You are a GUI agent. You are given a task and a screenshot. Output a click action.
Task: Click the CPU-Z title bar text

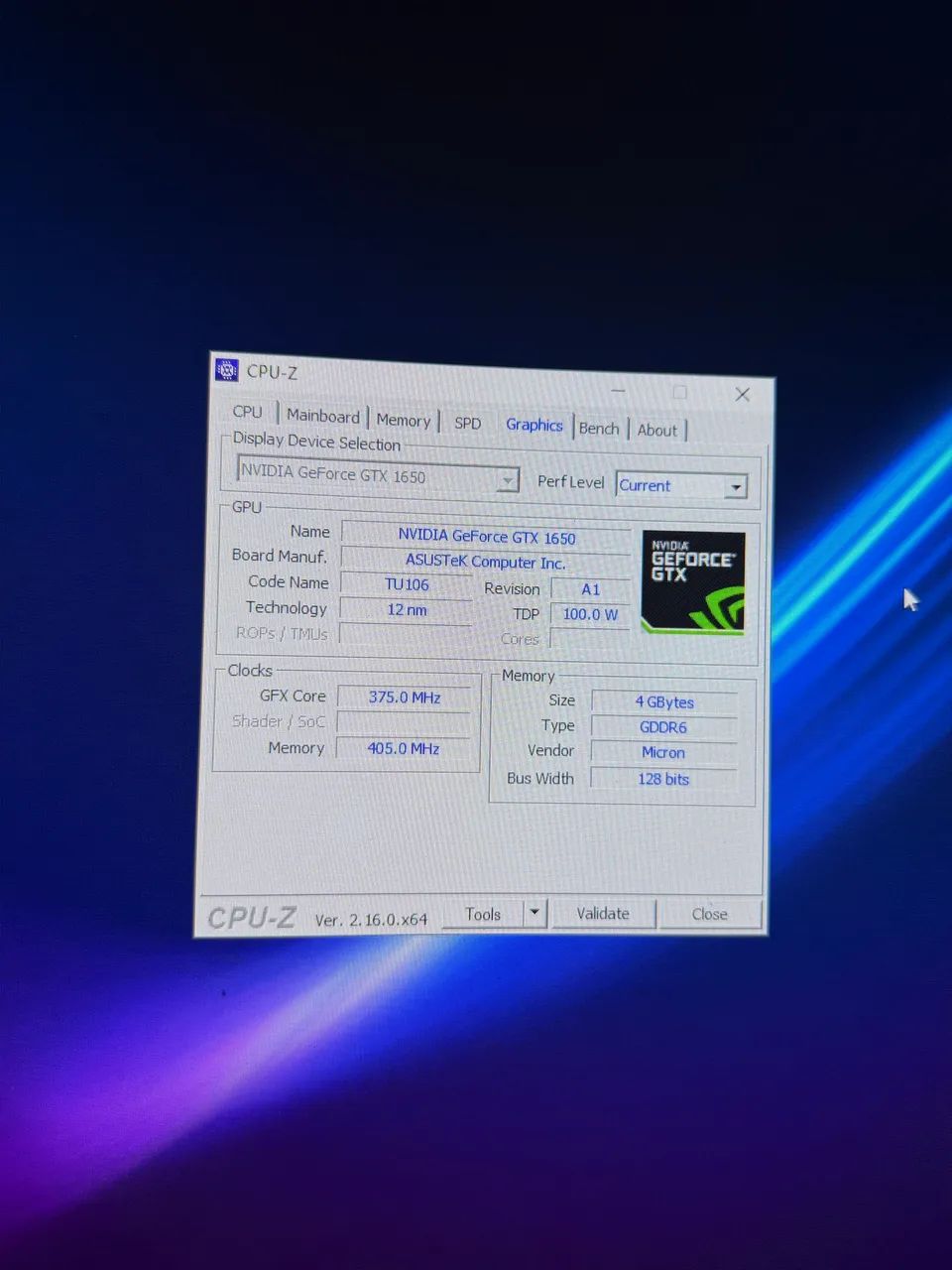tap(272, 372)
